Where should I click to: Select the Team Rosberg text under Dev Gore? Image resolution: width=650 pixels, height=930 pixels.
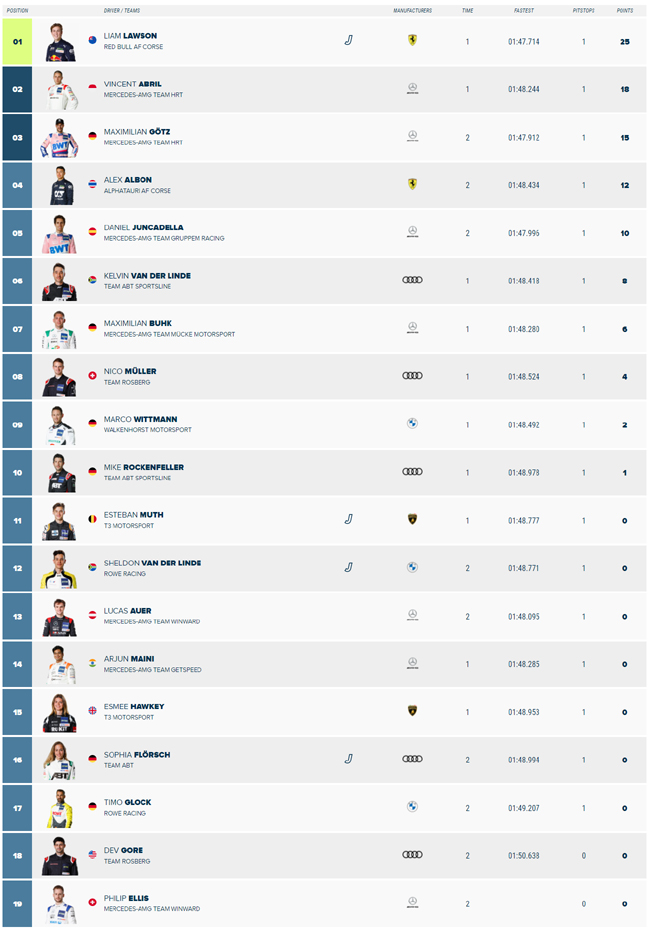pos(127,861)
